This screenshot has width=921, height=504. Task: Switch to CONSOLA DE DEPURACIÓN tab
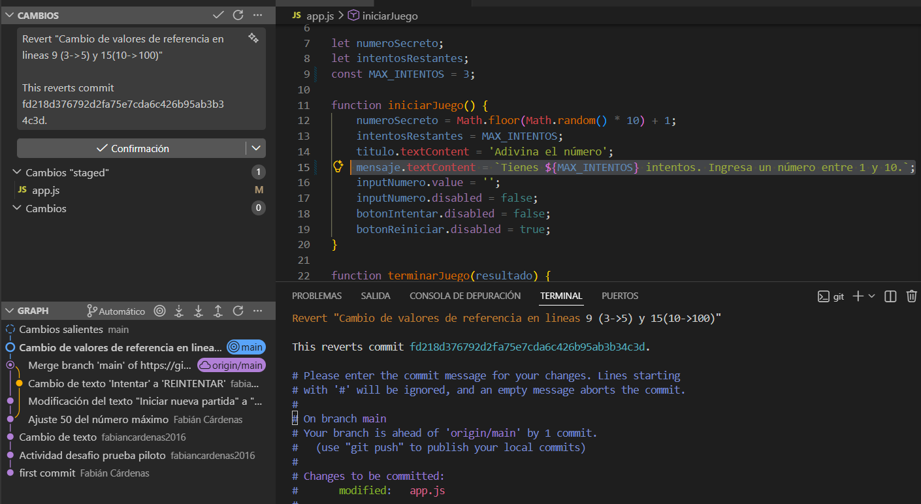click(x=465, y=295)
